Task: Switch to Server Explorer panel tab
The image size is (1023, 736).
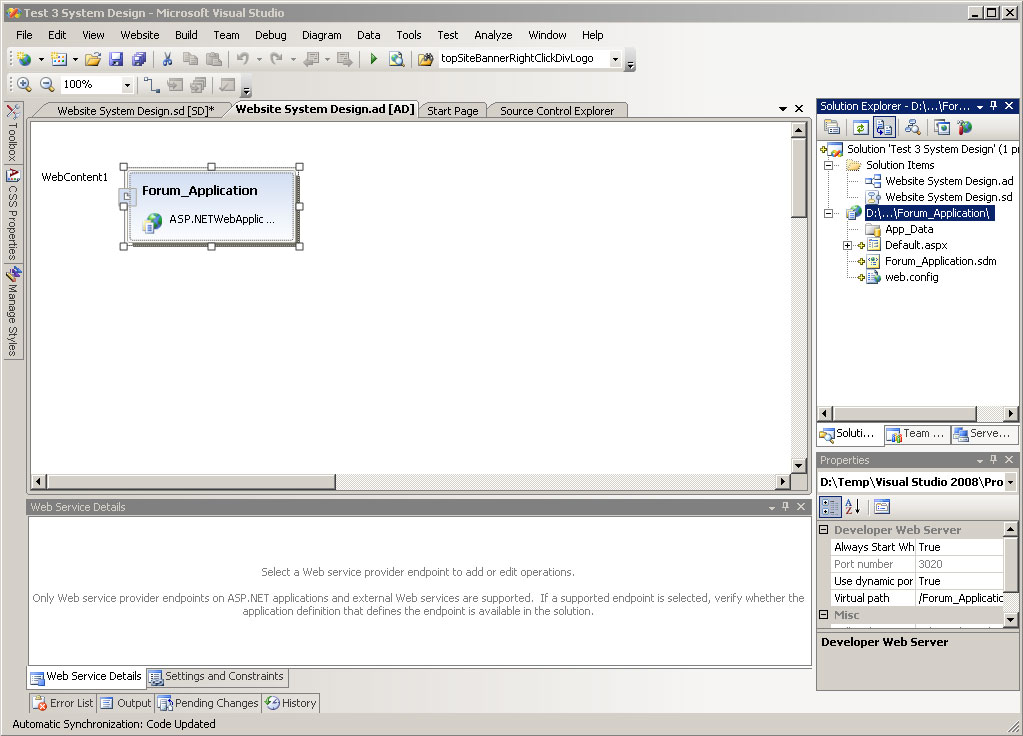Action: click(983, 434)
